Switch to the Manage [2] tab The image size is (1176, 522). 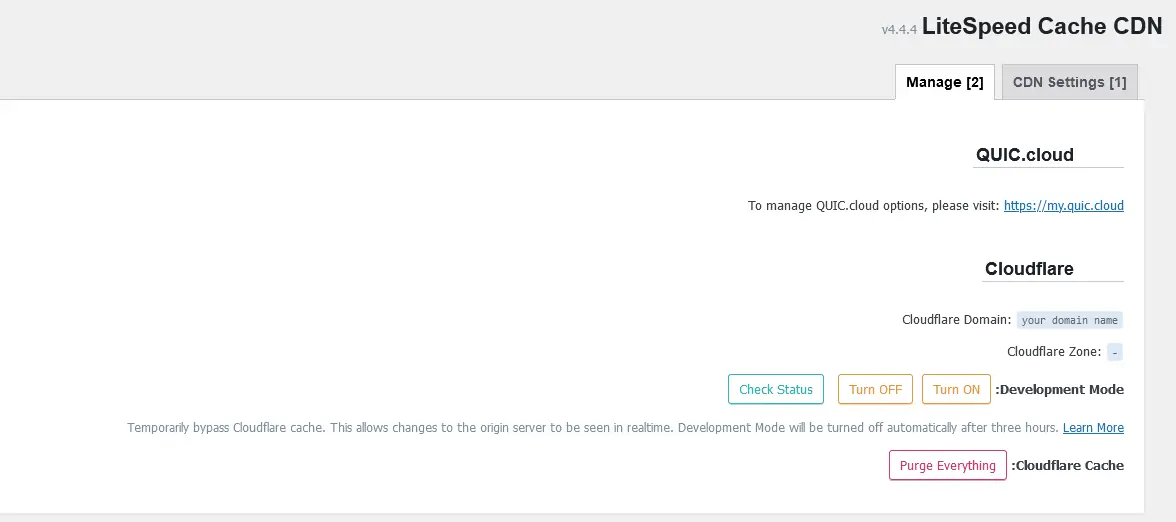944,82
